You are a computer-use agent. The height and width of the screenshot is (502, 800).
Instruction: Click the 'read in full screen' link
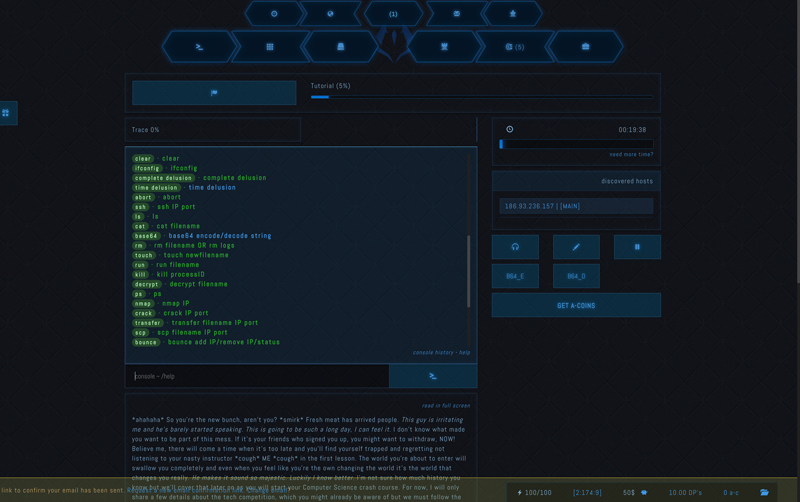click(x=446, y=406)
